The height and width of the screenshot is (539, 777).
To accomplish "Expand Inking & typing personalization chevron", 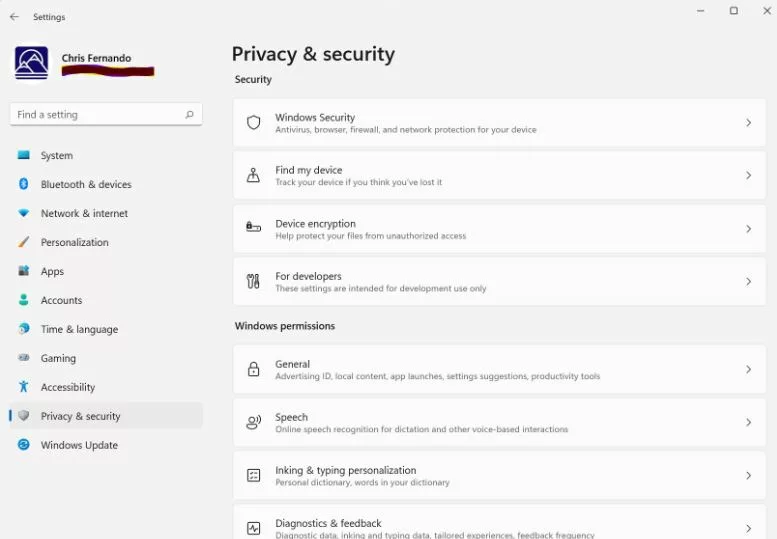I will (748, 475).
